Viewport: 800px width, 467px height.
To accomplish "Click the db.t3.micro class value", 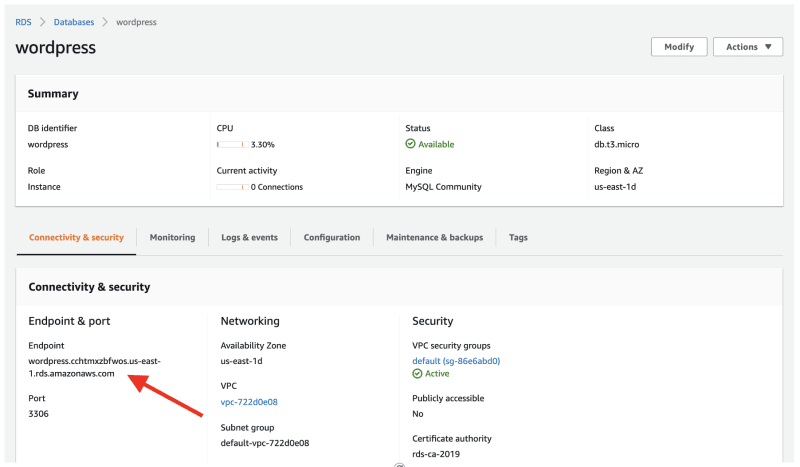I will pos(616,144).
